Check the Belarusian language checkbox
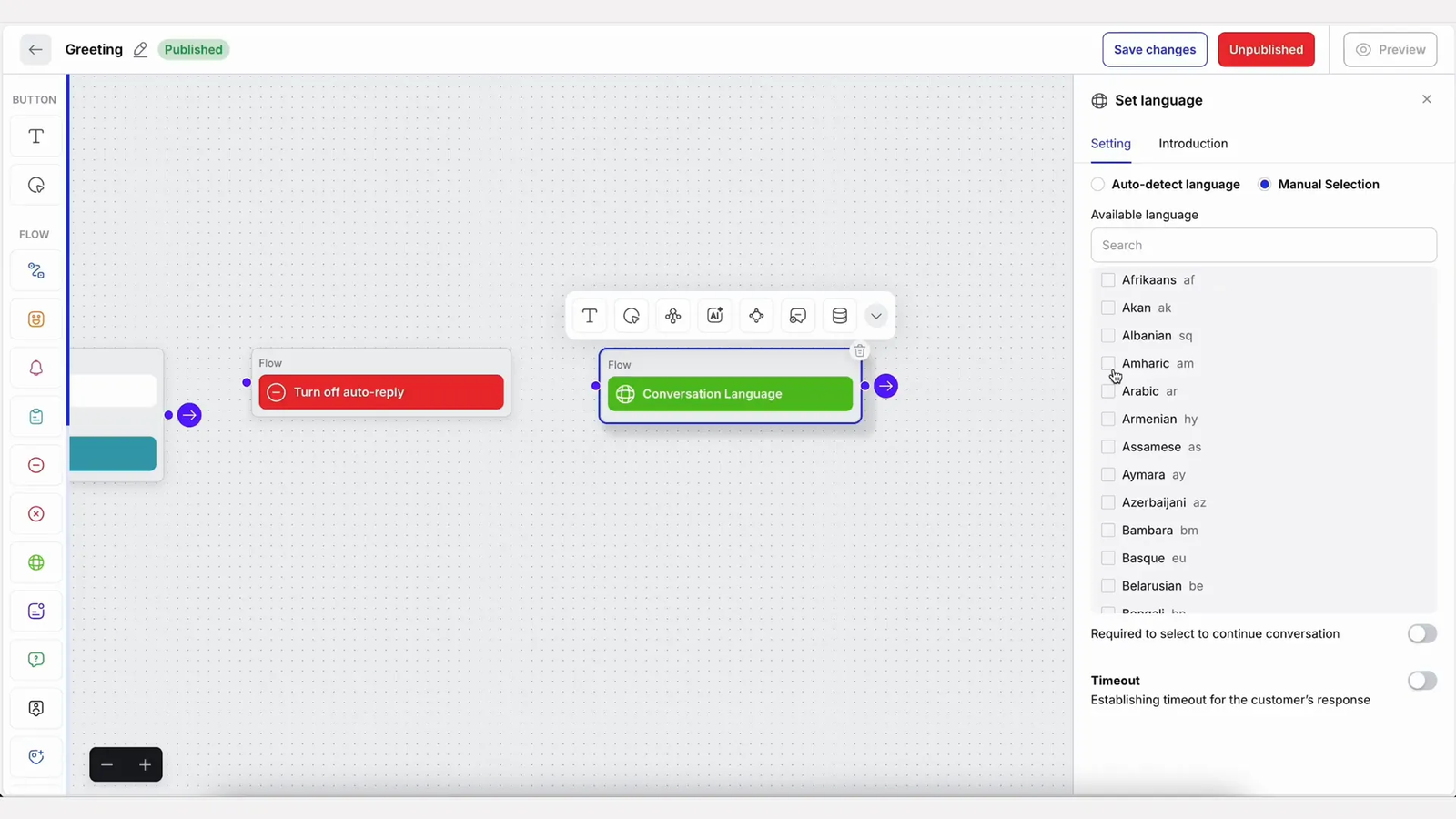This screenshot has height=819, width=1456. coord(1107,586)
